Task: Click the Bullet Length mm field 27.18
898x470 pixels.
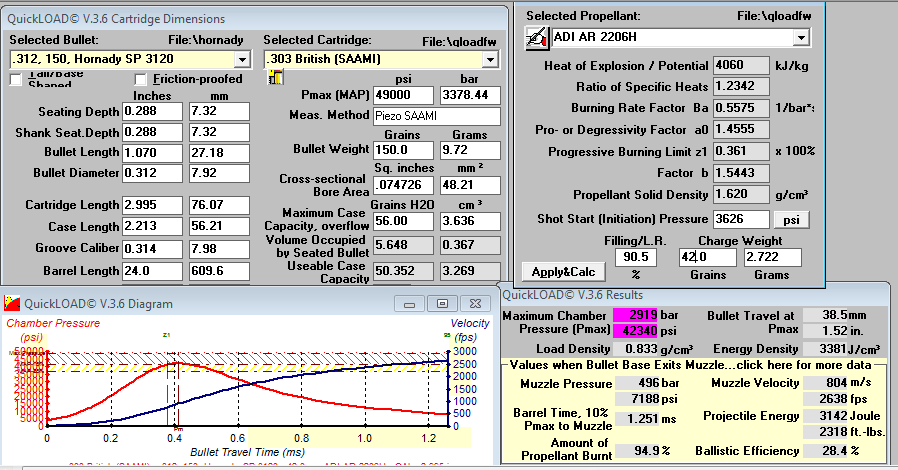Action: point(219,153)
